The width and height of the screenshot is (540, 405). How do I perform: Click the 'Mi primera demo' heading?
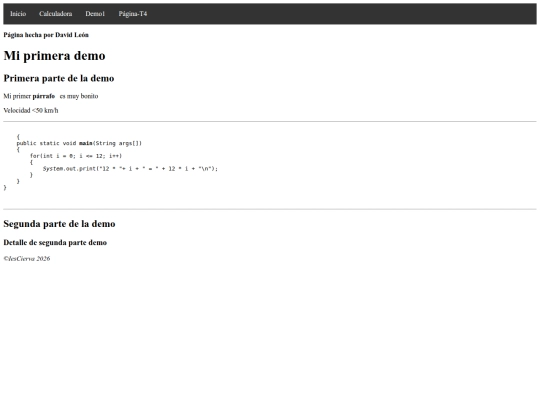54,55
